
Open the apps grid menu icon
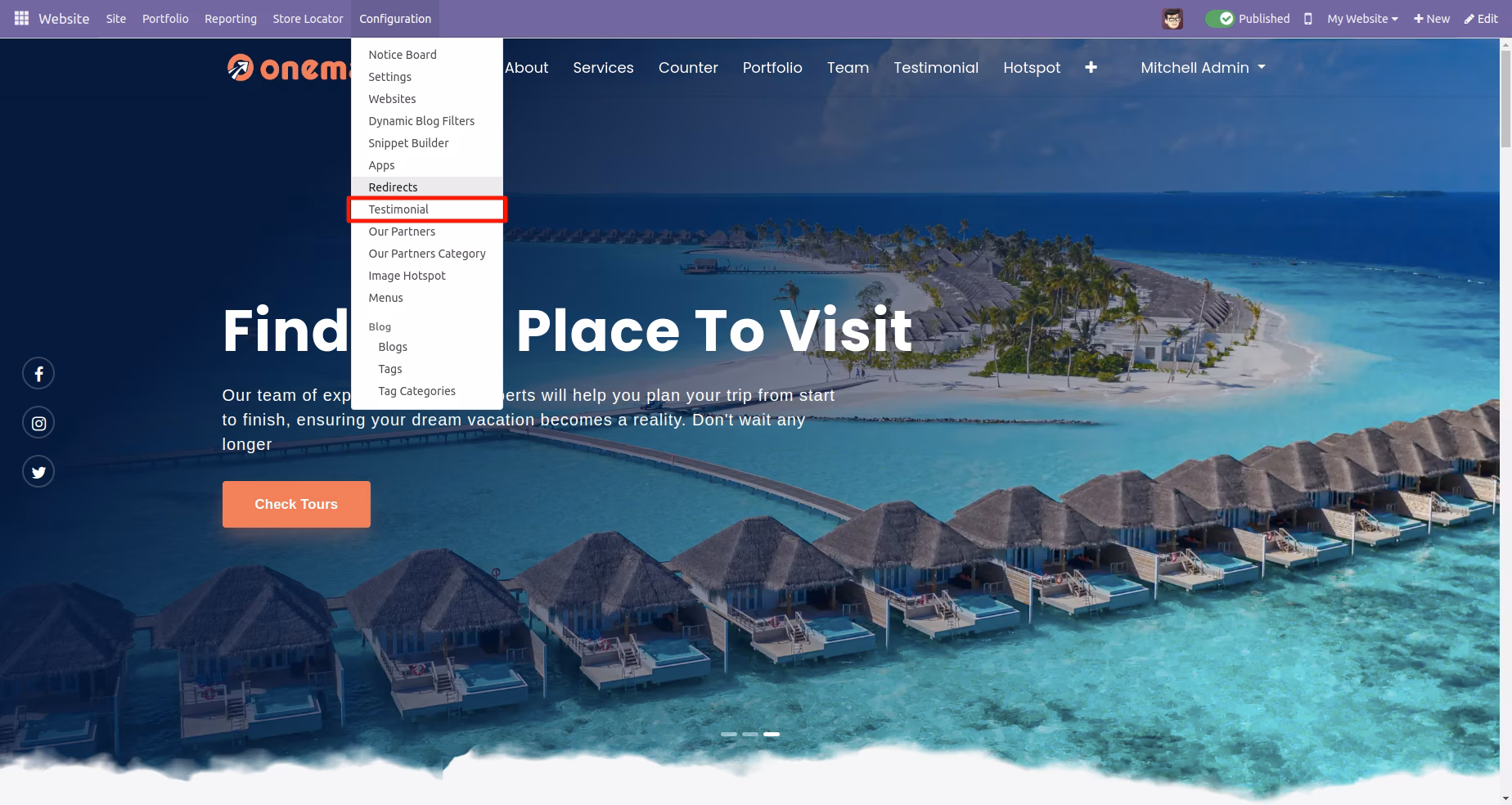[22, 18]
